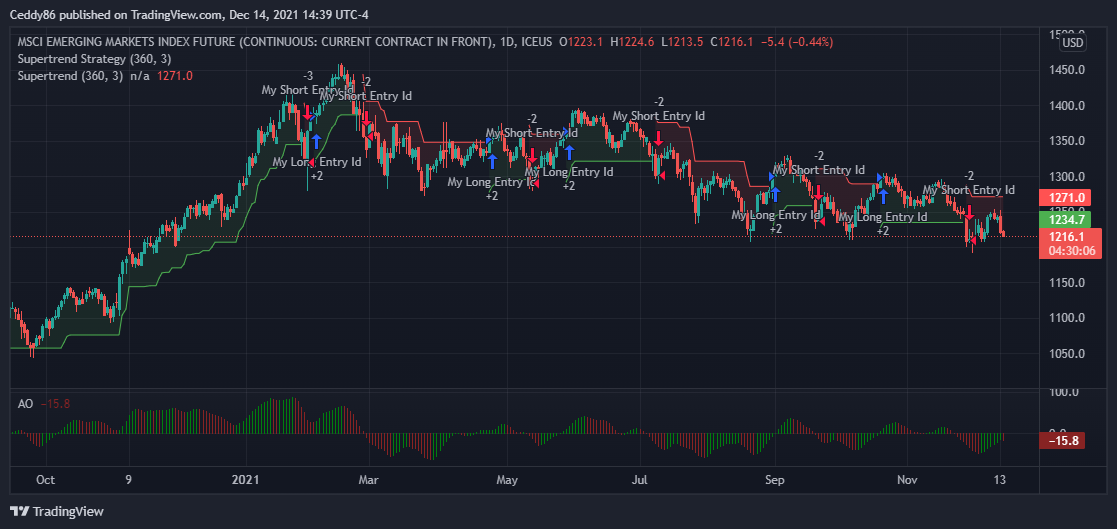Click the ICEUS exchange label
This screenshot has height=529, width=1117.
point(536,43)
